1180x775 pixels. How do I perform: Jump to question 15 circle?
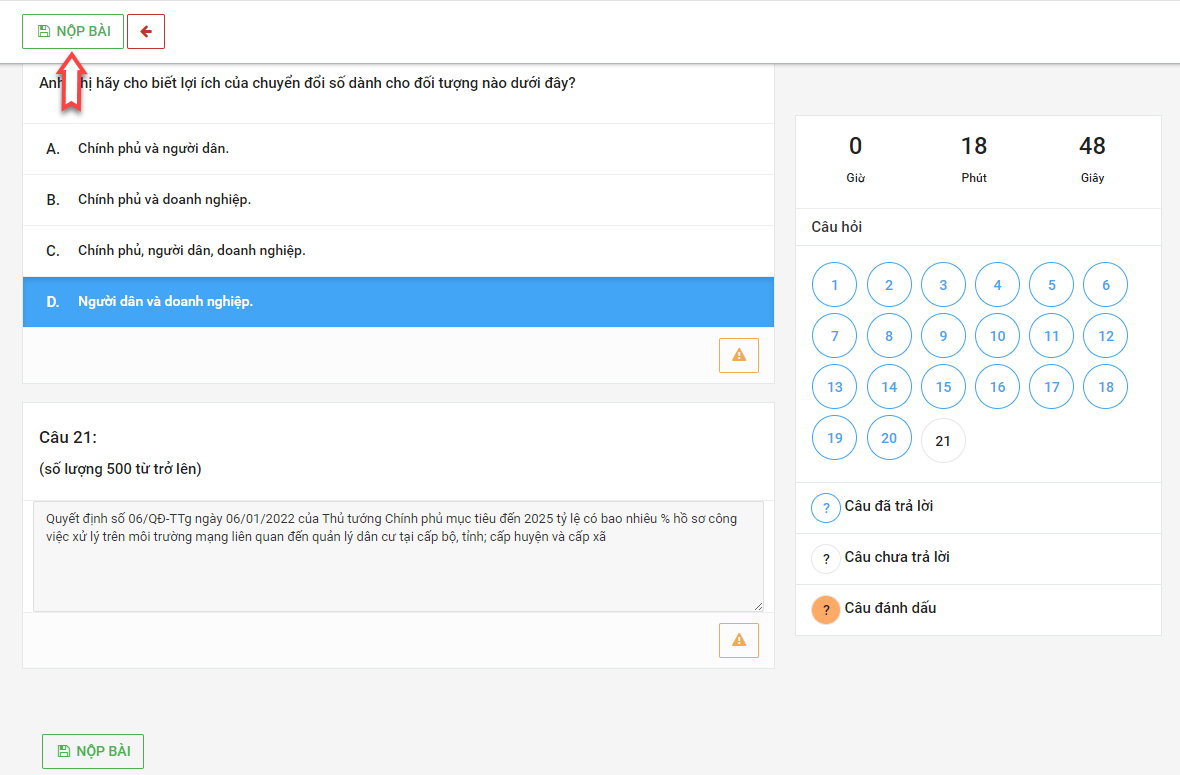[x=943, y=387]
